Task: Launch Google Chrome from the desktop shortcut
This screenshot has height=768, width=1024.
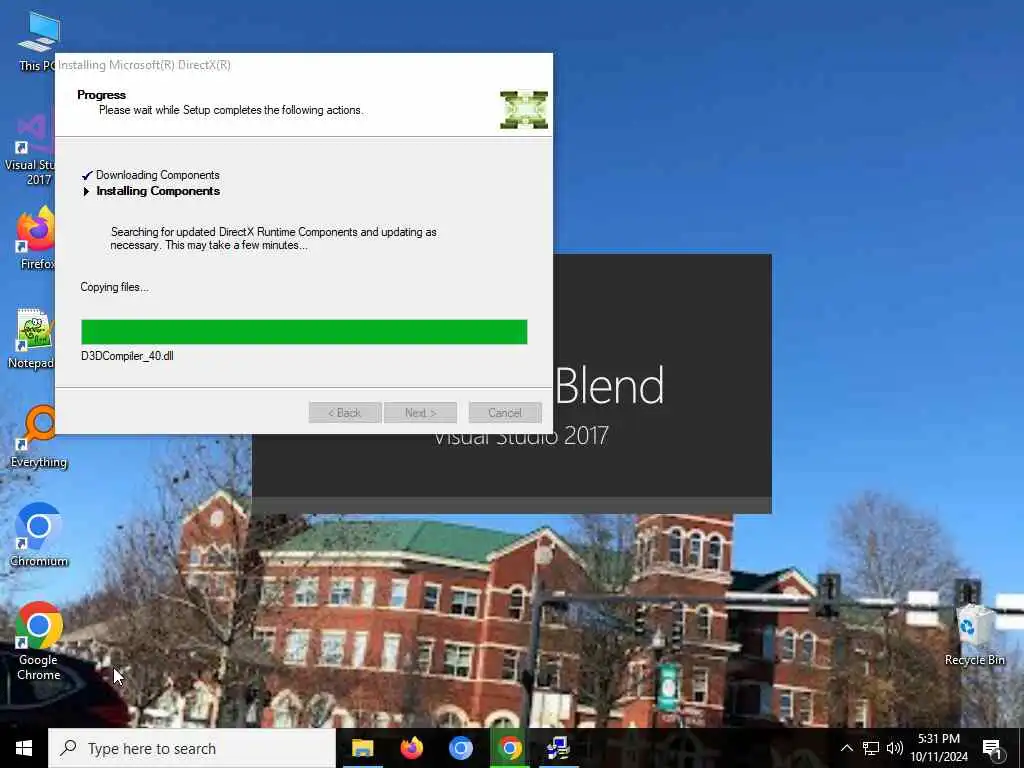Action: pyautogui.click(x=39, y=640)
